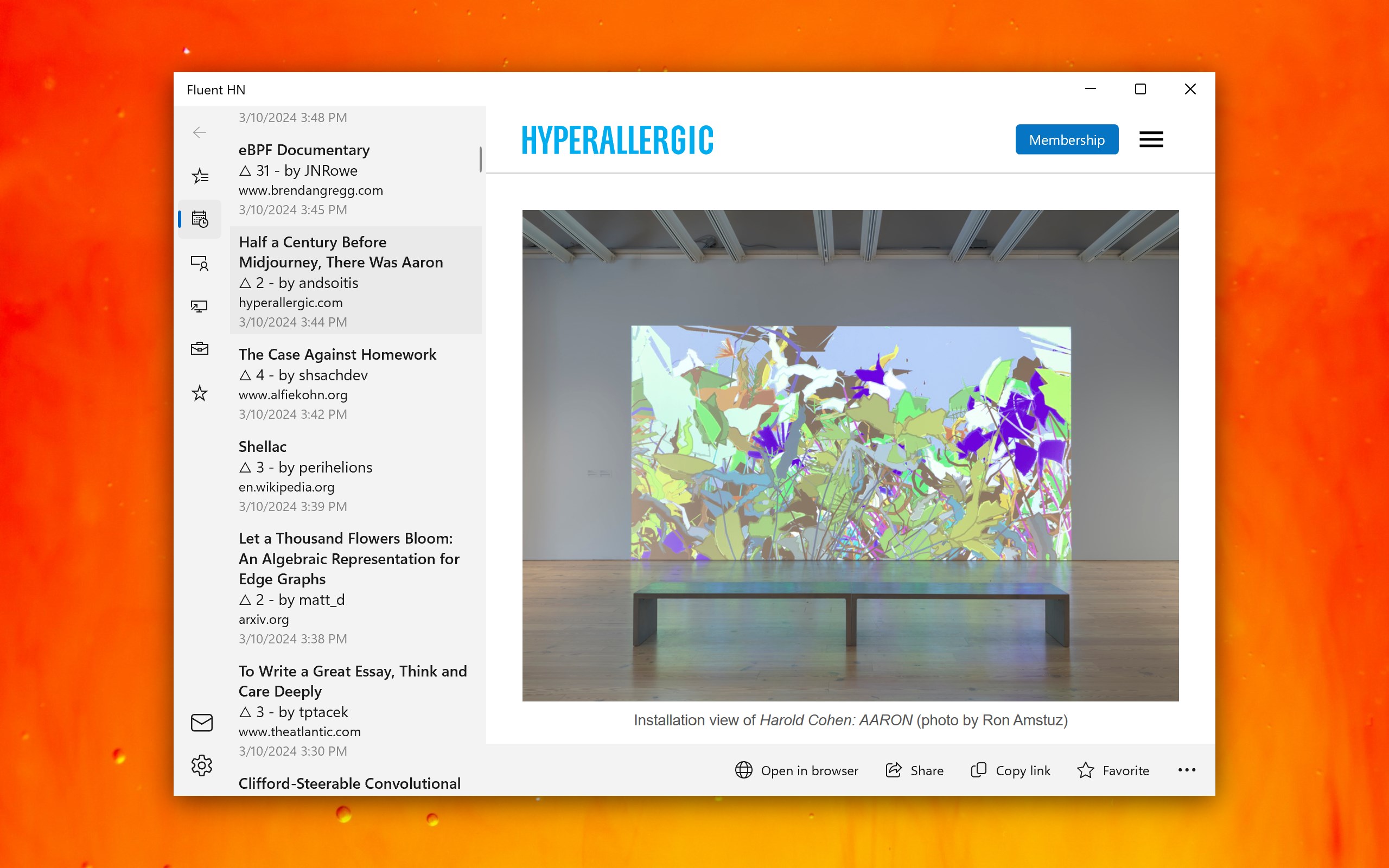
Task: Toggle Favorite for the current article
Action: 1112,770
